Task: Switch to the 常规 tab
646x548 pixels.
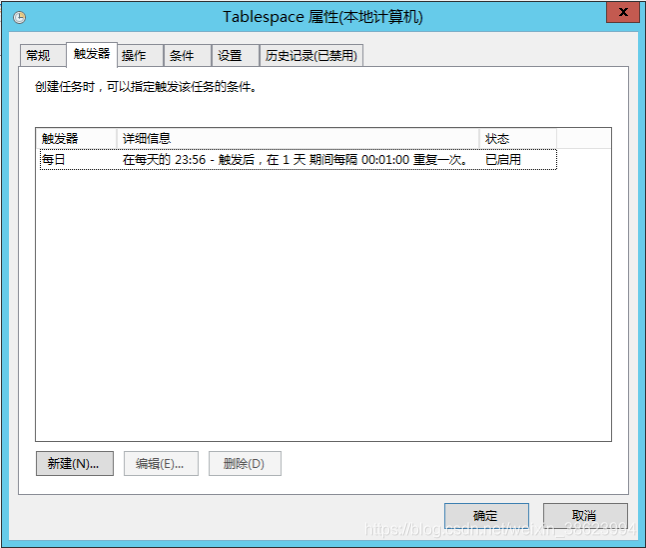Action: (x=38, y=56)
